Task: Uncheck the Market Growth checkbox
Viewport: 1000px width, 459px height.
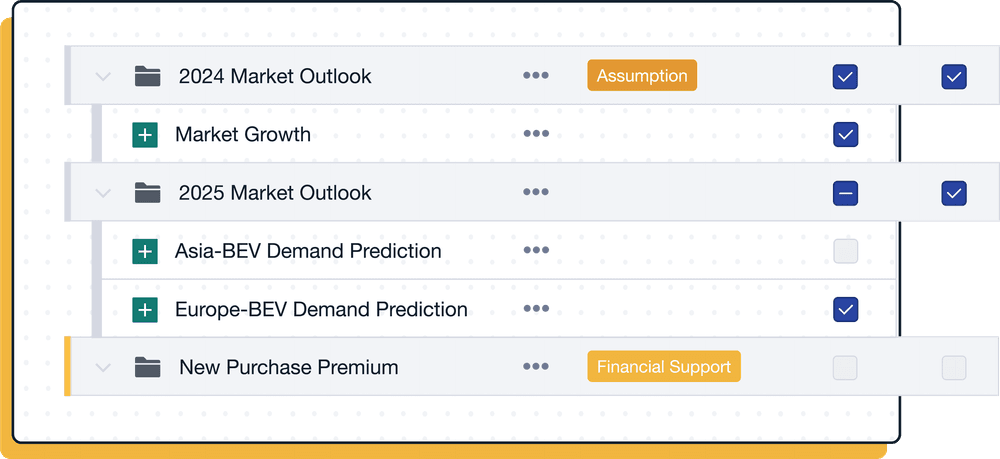Action: point(845,134)
